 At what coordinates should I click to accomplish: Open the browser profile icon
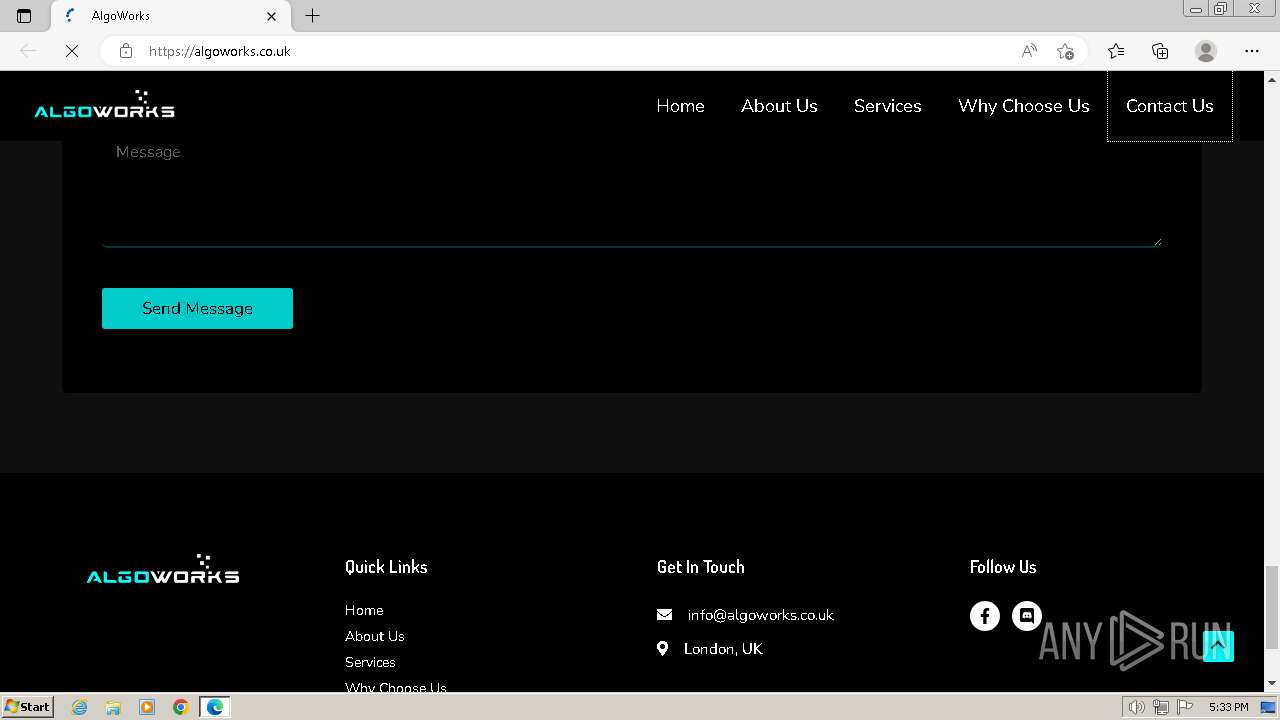[x=1206, y=51]
